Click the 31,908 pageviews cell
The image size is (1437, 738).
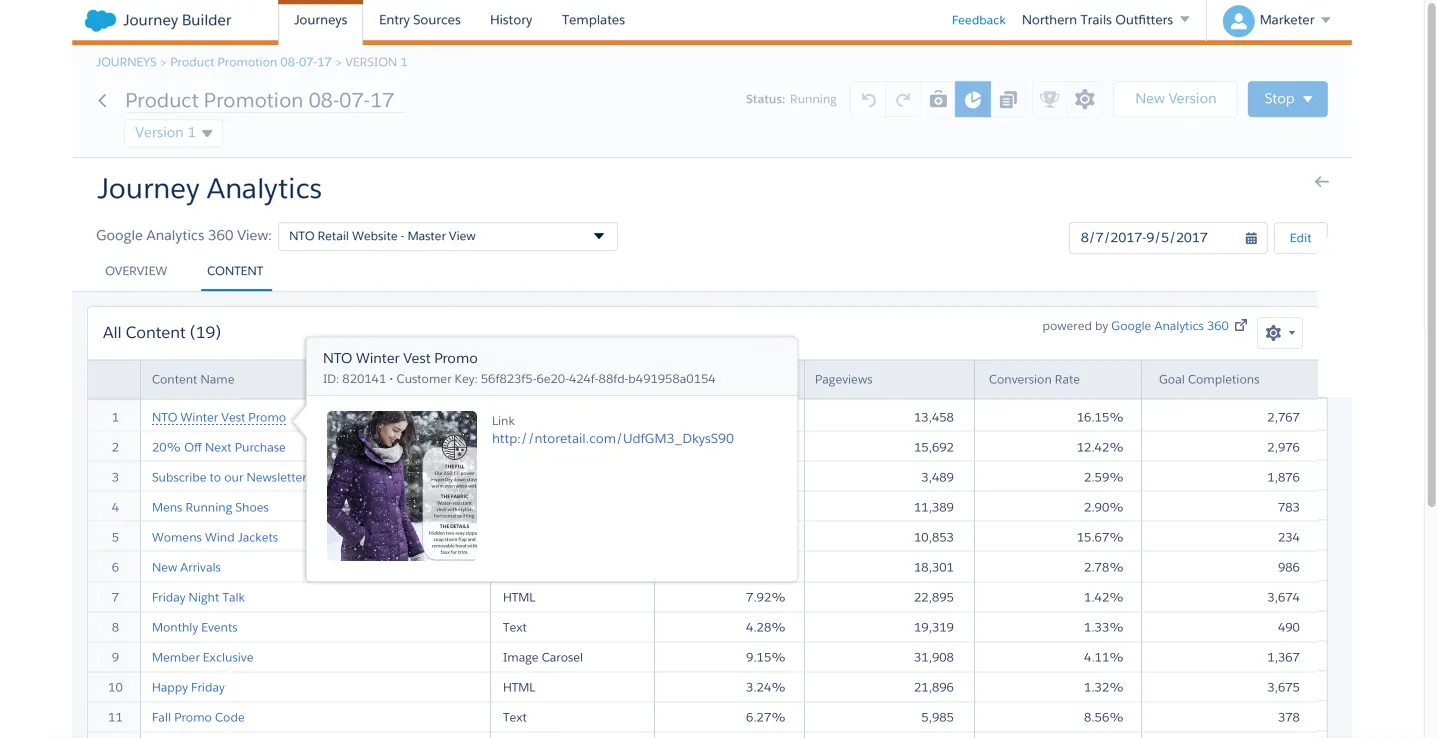pyautogui.click(x=890, y=657)
